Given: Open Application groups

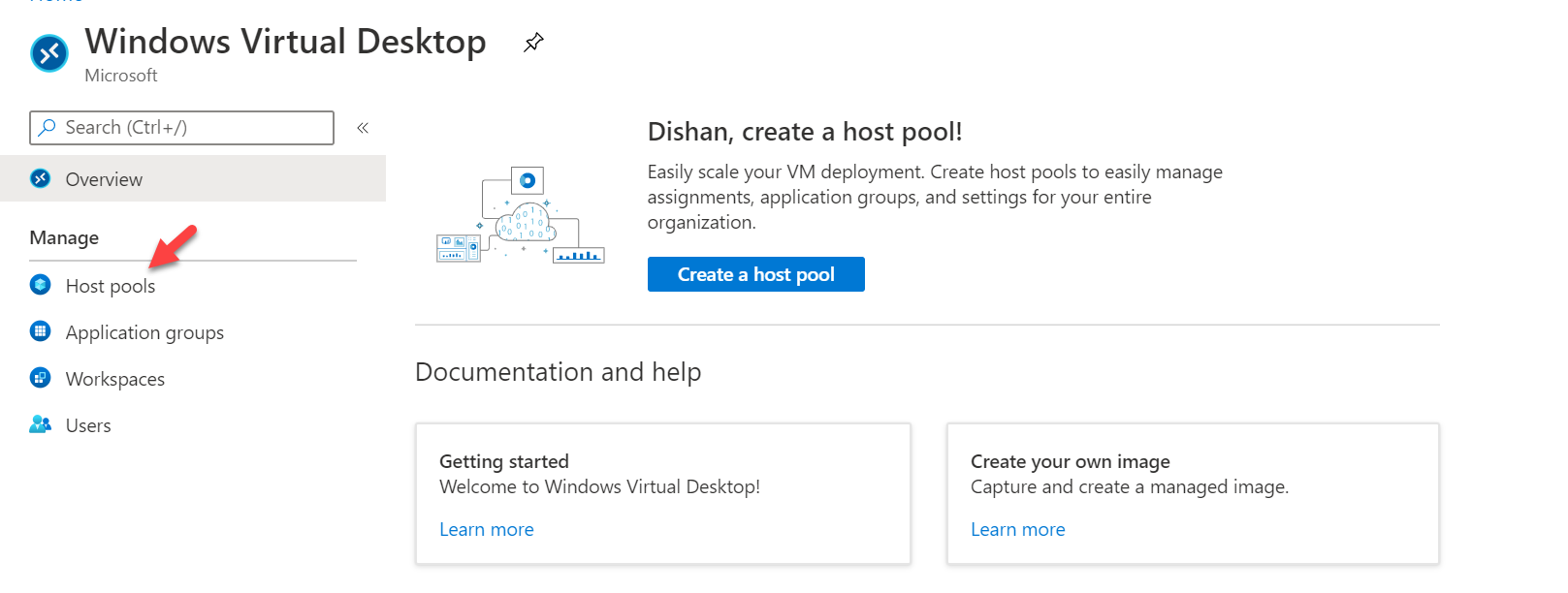Looking at the screenshot, I should 144,332.
